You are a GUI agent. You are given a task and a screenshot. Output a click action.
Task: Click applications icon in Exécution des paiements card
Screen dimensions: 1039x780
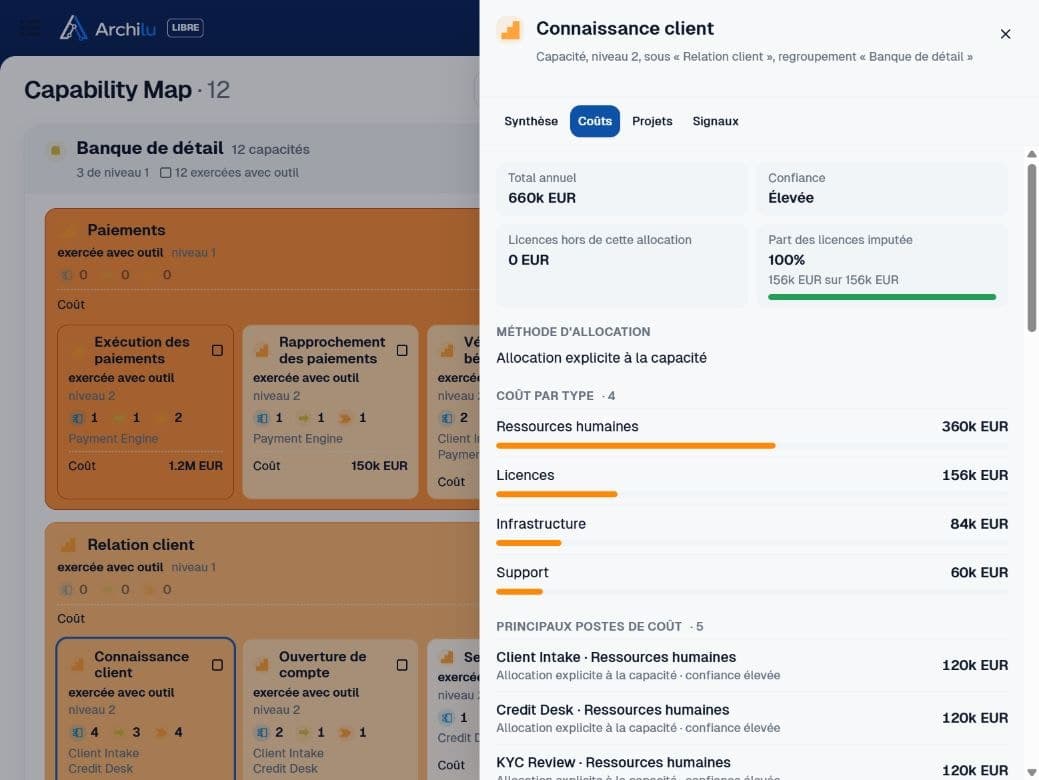pyautogui.click(x=78, y=418)
